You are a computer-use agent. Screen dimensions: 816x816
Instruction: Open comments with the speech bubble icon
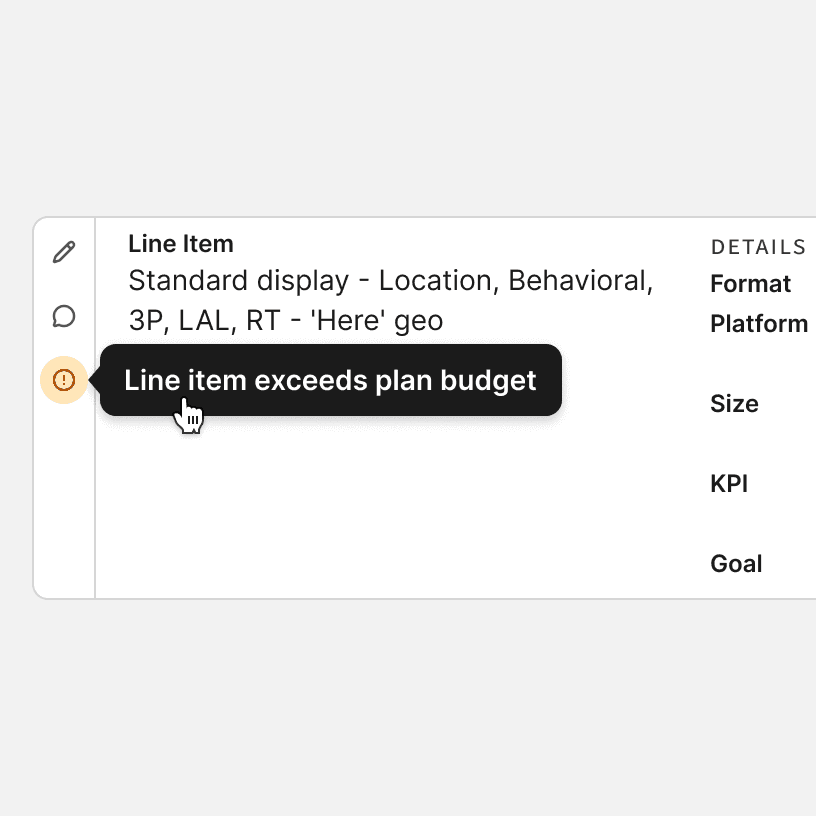click(x=64, y=317)
